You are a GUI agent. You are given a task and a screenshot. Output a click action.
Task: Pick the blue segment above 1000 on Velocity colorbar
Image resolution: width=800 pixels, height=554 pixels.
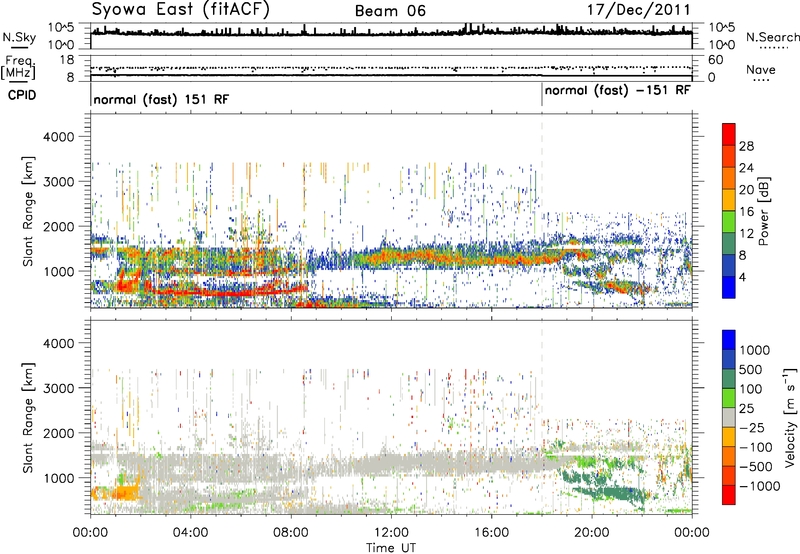pos(729,339)
